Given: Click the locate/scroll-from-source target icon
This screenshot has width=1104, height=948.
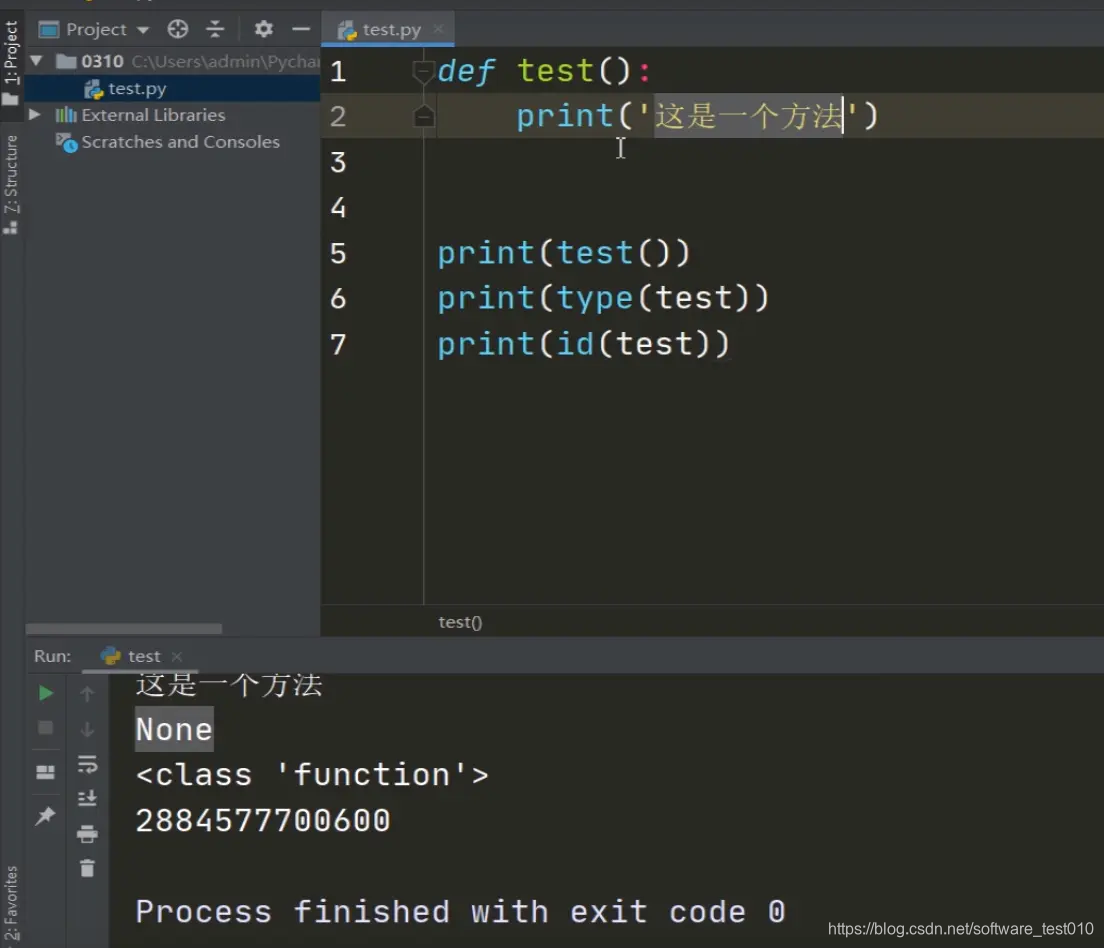Looking at the screenshot, I should [x=178, y=29].
